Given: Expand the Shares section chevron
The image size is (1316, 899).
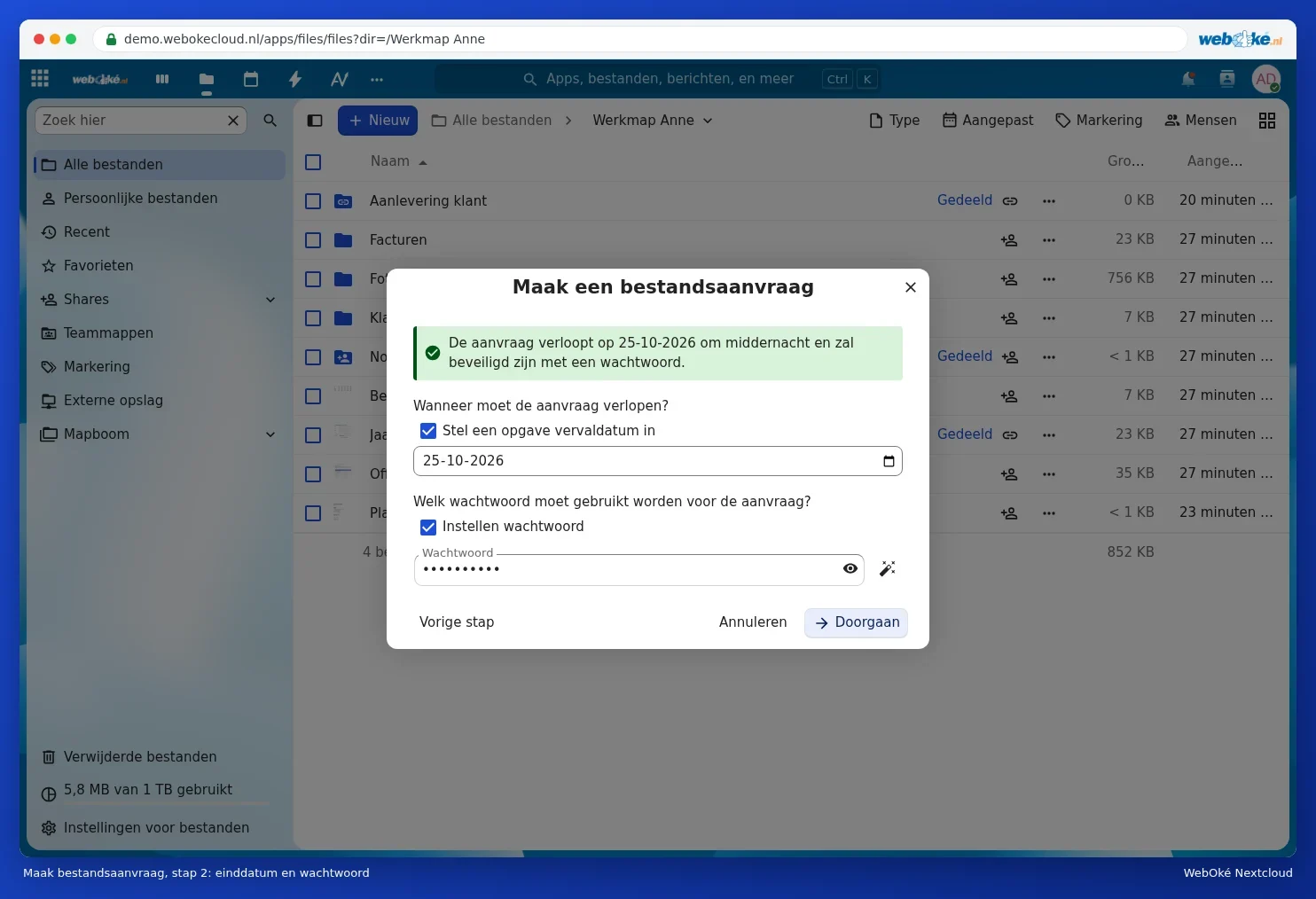Looking at the screenshot, I should pyautogui.click(x=270, y=300).
